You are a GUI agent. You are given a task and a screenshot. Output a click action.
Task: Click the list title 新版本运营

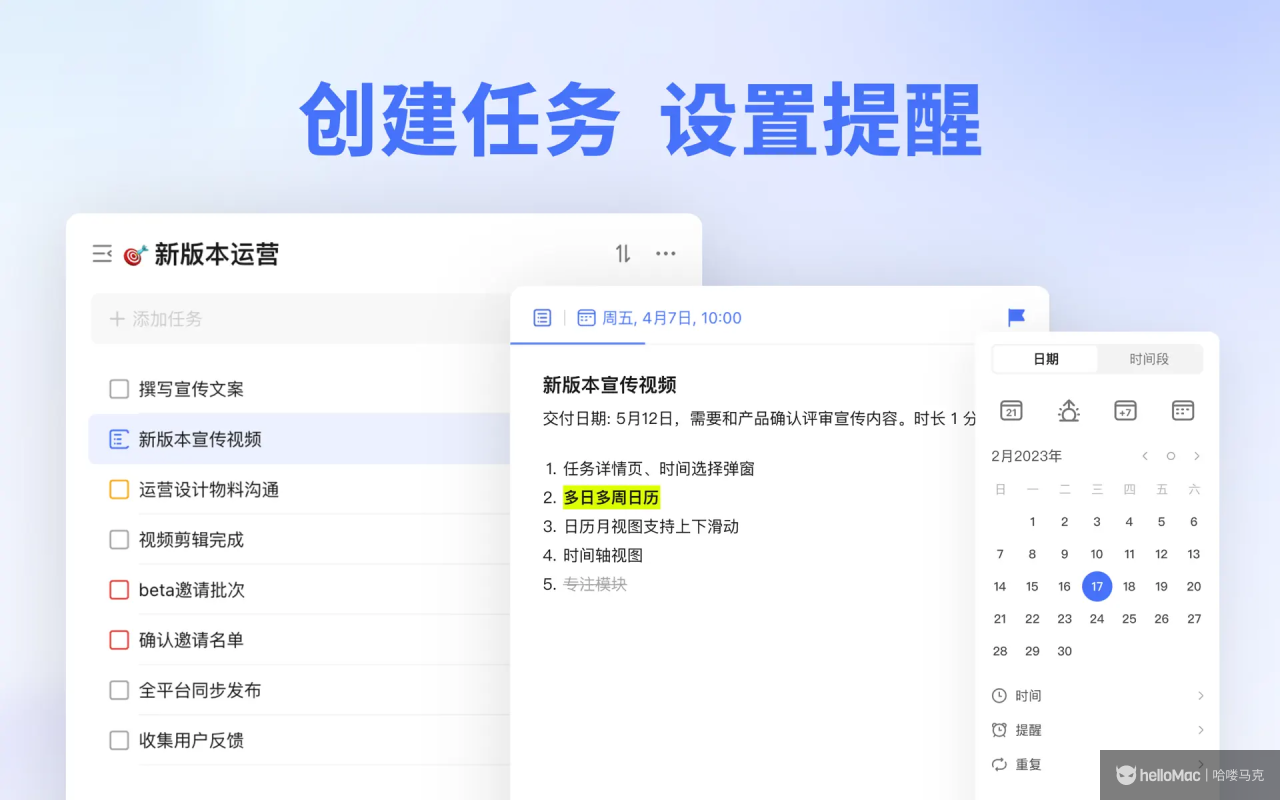pos(216,255)
